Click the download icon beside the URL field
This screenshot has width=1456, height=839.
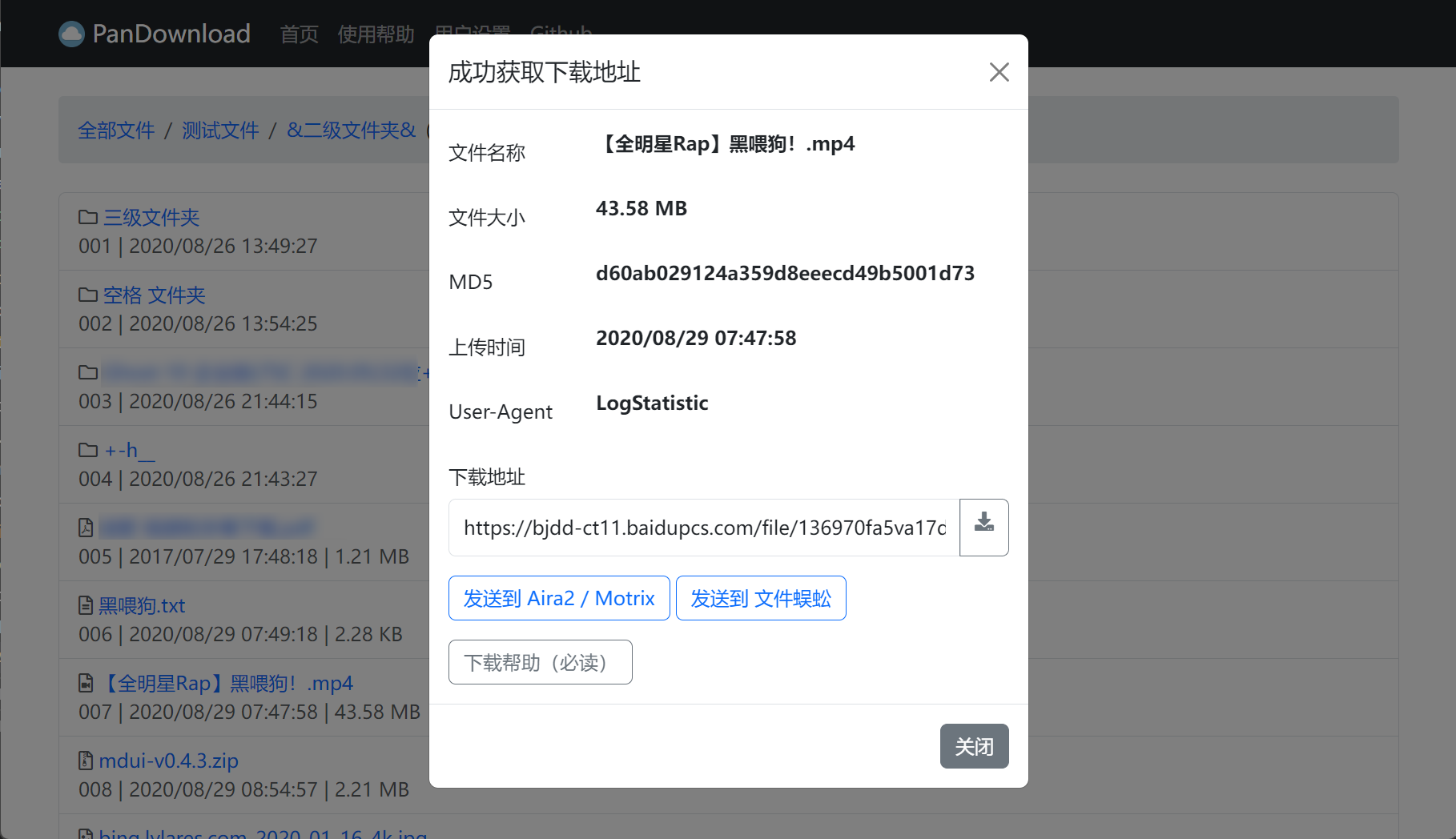coord(983,527)
